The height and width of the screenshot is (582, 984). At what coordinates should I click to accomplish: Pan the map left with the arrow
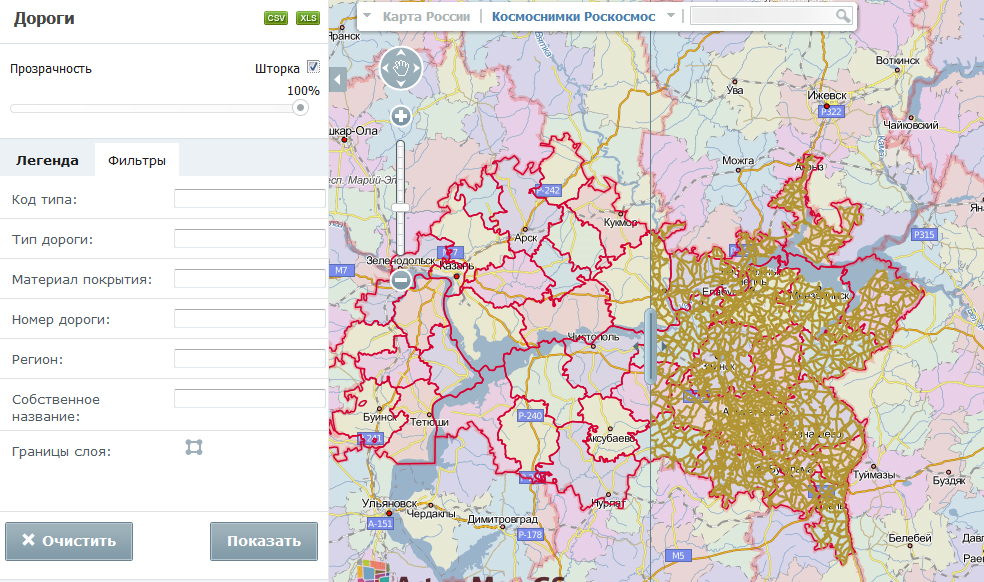[x=386, y=67]
